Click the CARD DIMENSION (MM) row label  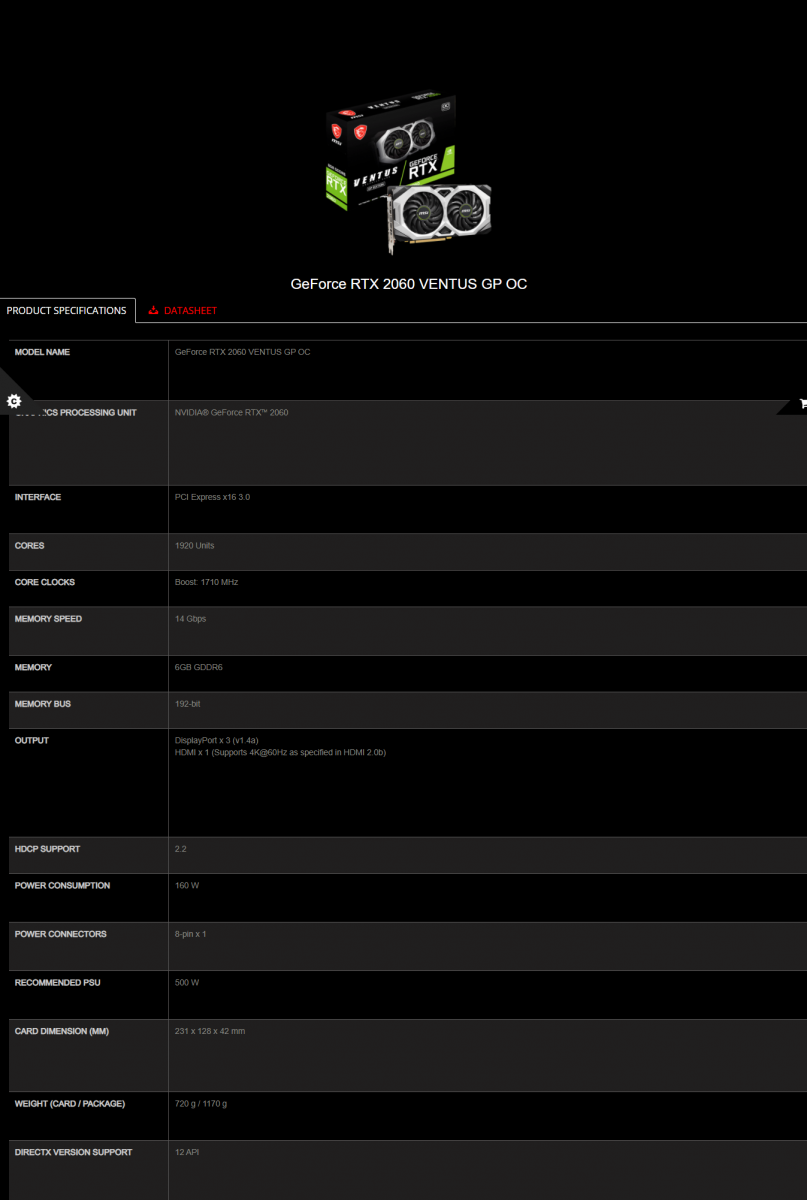[x=62, y=1031]
